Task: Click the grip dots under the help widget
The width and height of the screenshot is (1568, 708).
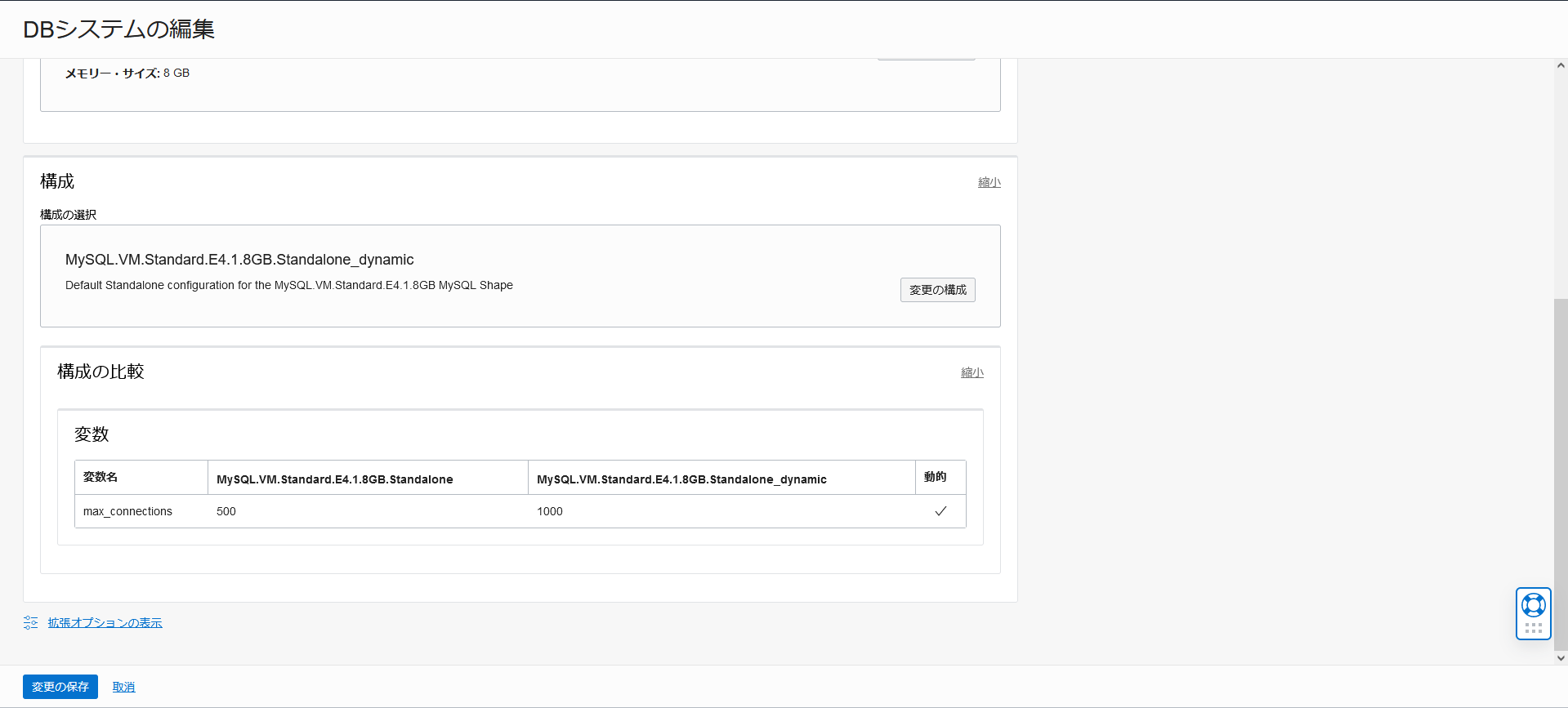Action: coord(1533,628)
